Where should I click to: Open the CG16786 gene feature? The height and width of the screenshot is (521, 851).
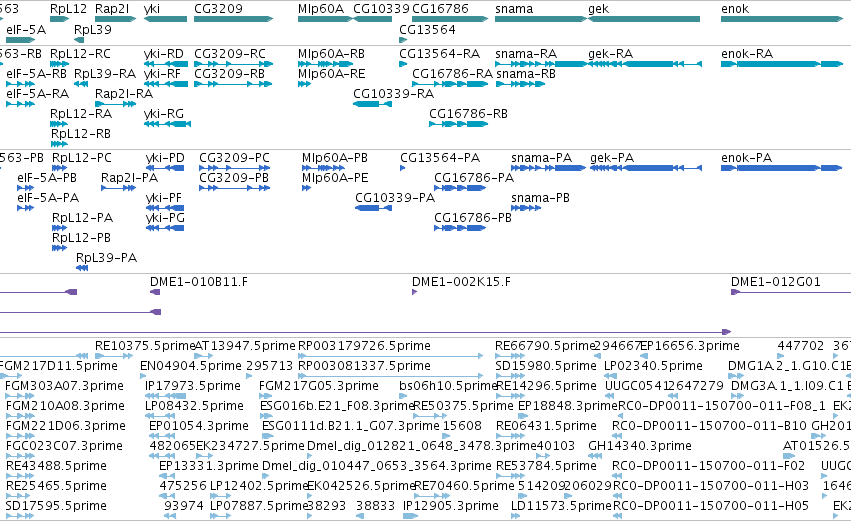pos(450,19)
